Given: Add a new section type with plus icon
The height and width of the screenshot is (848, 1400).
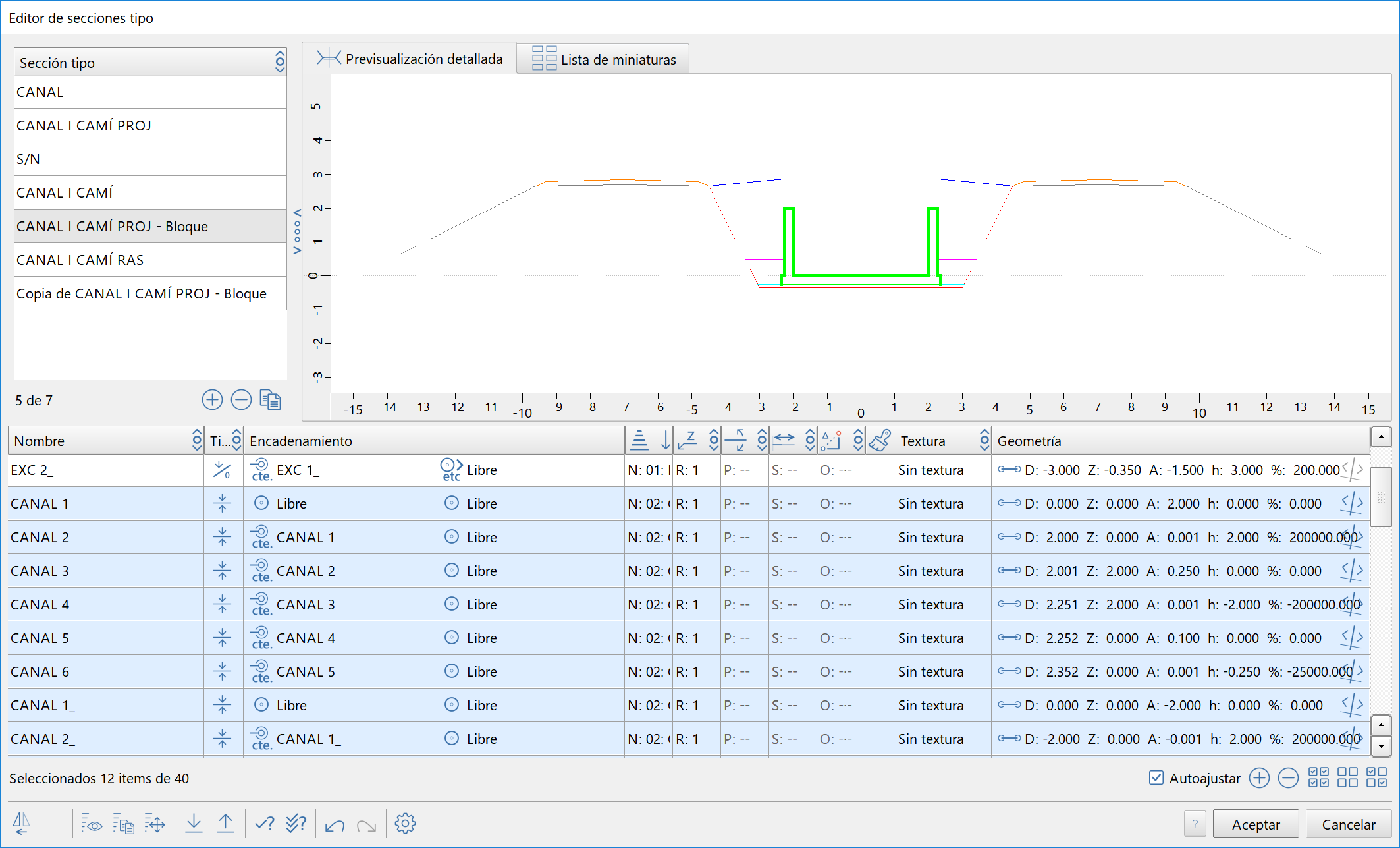Looking at the screenshot, I should click(x=212, y=400).
